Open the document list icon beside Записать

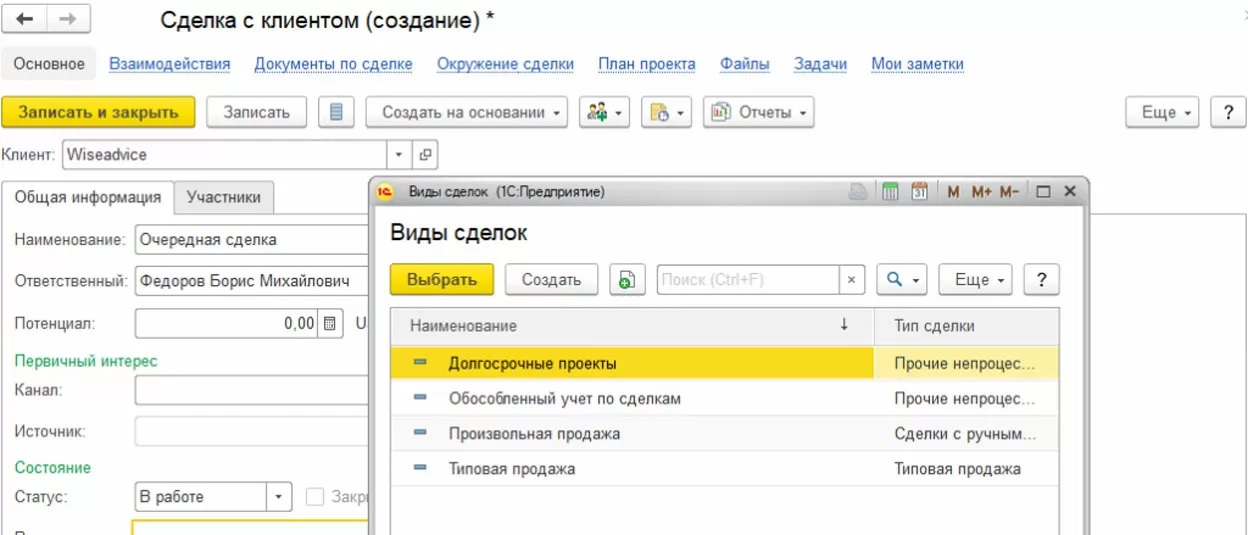click(336, 112)
